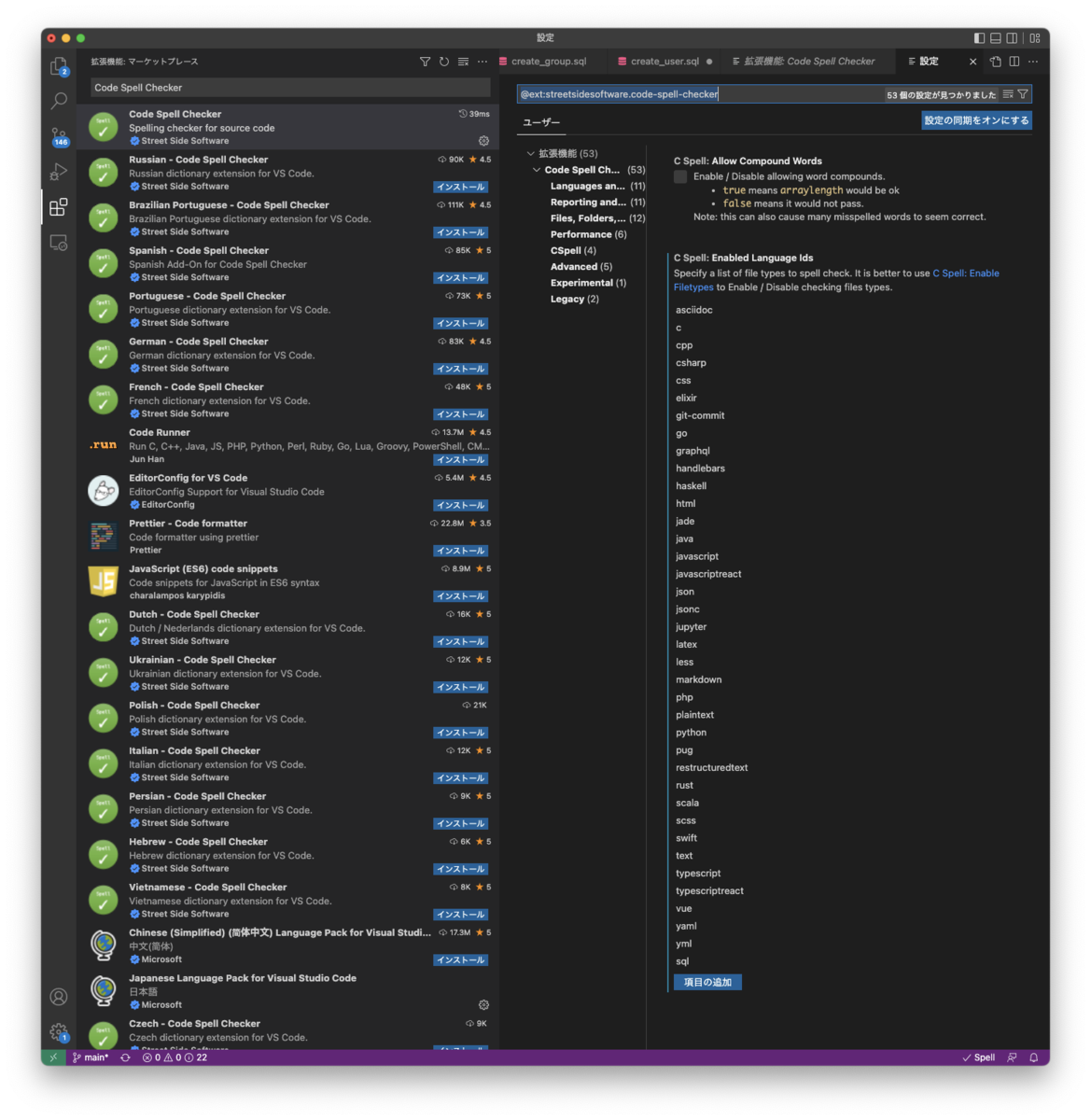1091x1120 pixels.
Task: Collapse the 拡張機能 (53) tree section
Action: pos(530,153)
